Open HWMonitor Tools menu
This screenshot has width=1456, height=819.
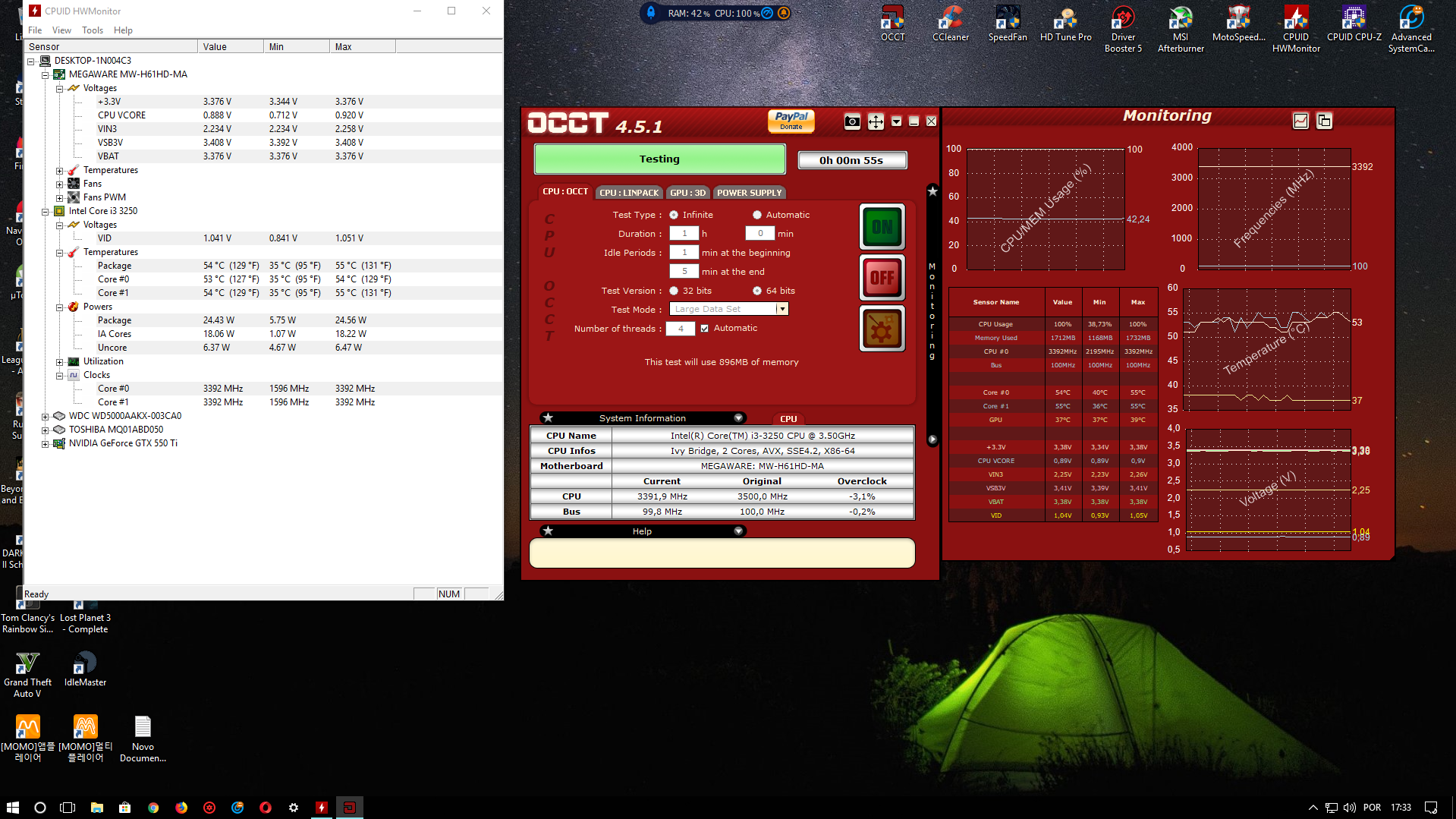93,30
